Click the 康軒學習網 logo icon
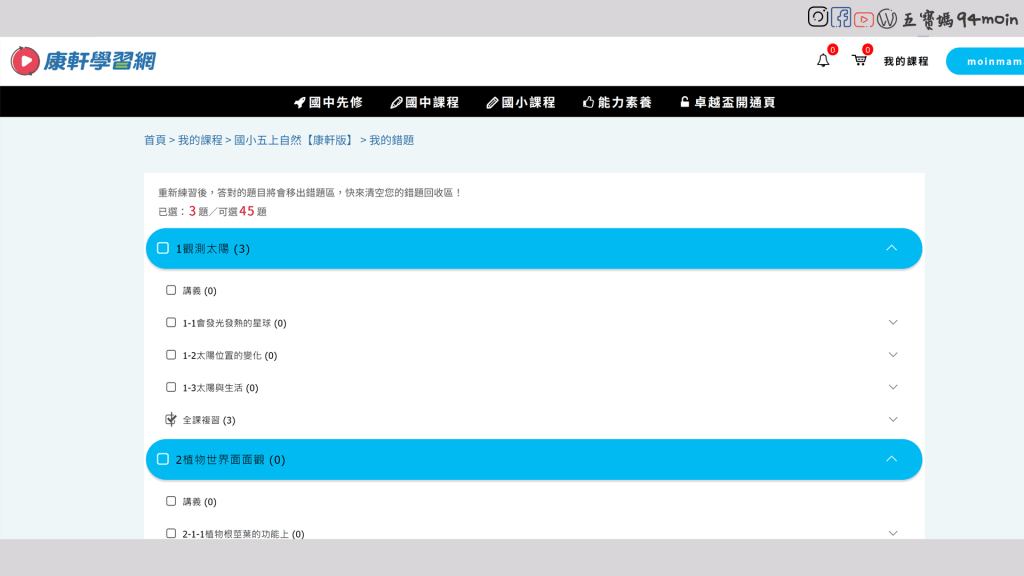Screen dimensions: 1024x576 pos(25,61)
